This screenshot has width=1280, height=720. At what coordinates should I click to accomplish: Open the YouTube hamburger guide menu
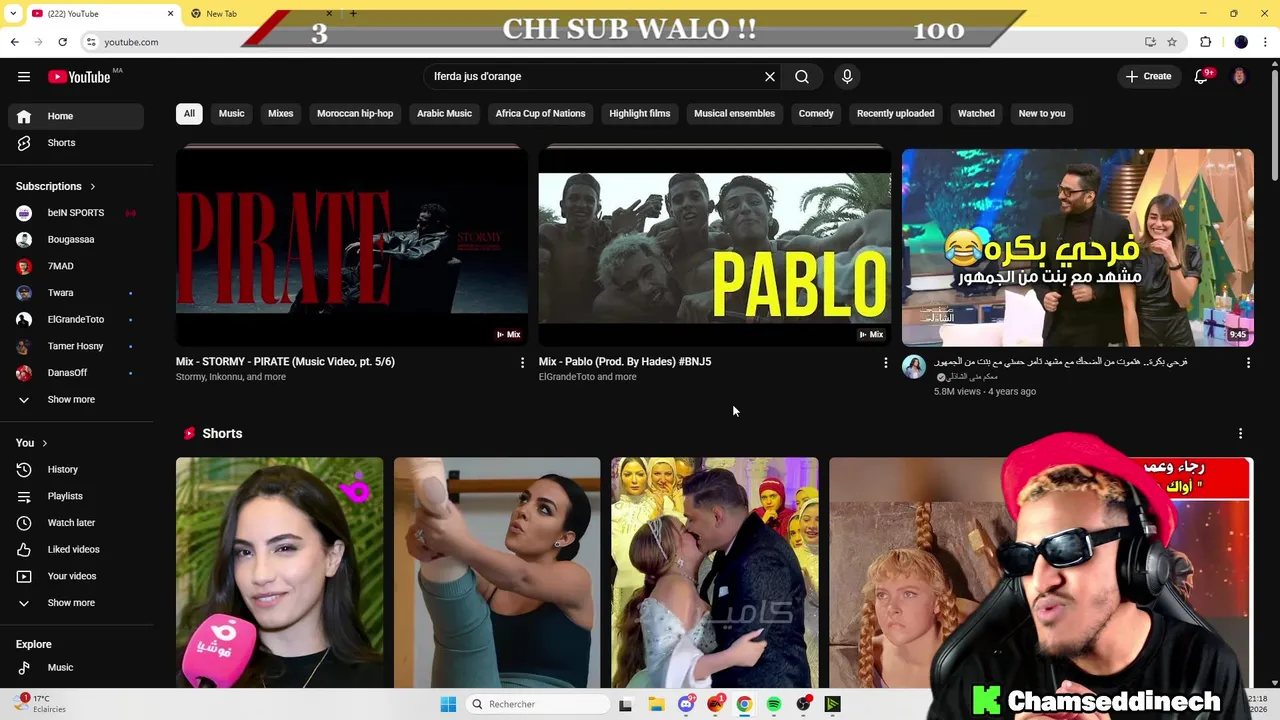24,77
